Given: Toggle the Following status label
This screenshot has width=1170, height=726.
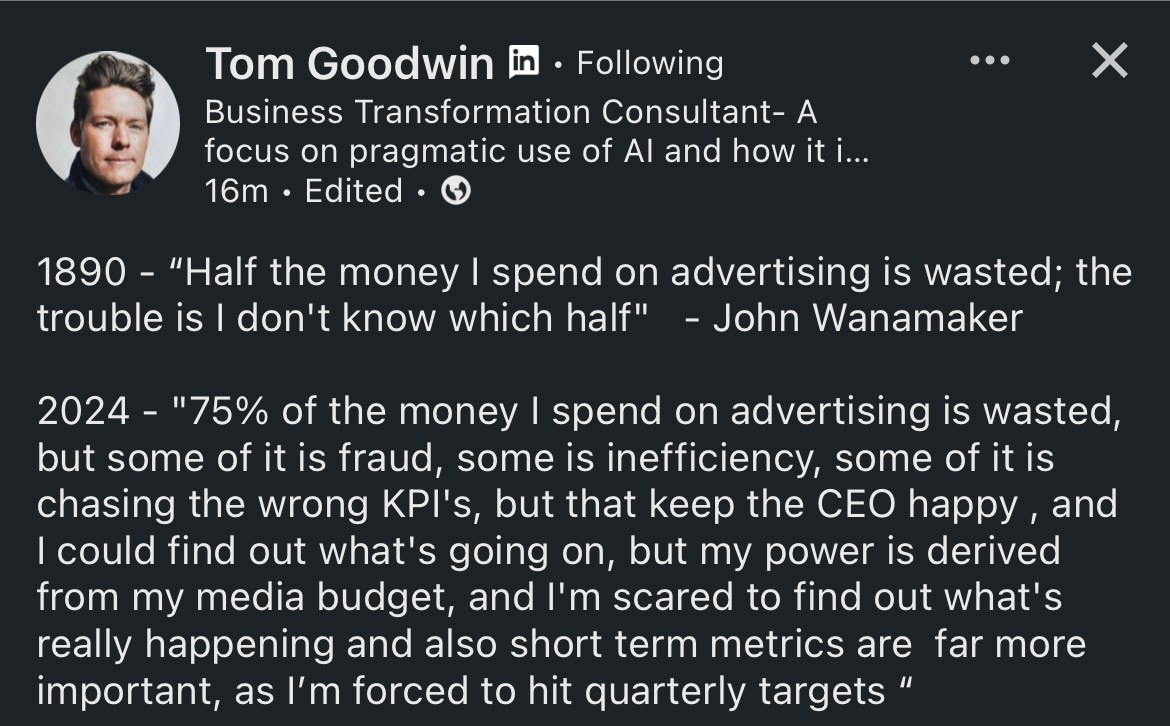Looking at the screenshot, I should click(650, 63).
